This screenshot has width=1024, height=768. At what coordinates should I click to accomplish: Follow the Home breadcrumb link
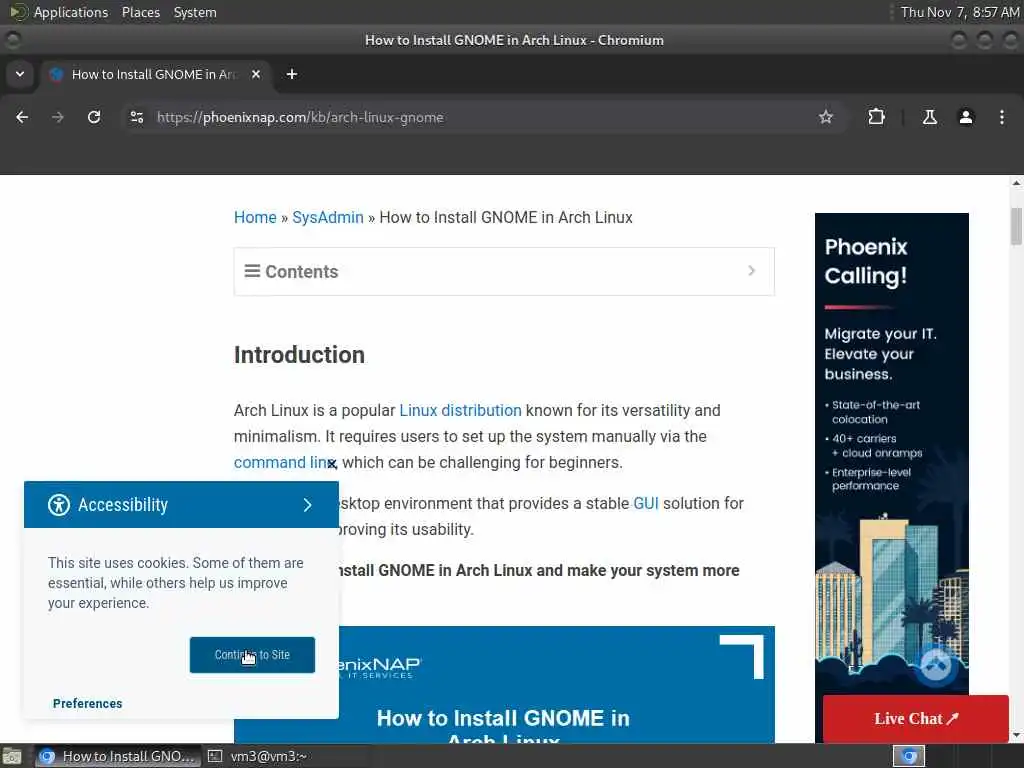coord(255,217)
